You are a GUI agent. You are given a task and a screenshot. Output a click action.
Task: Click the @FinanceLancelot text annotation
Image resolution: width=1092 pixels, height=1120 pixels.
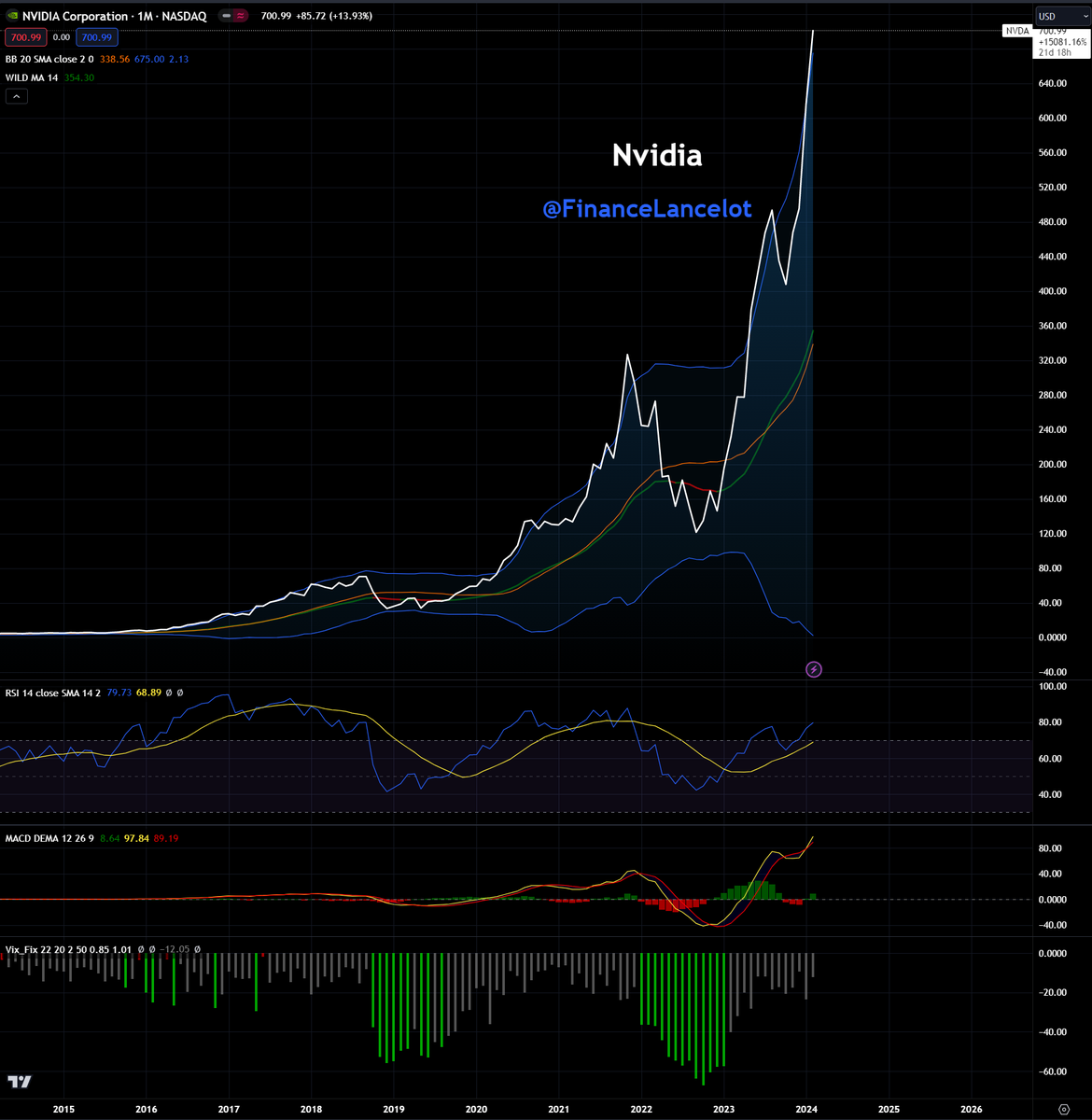tap(647, 209)
